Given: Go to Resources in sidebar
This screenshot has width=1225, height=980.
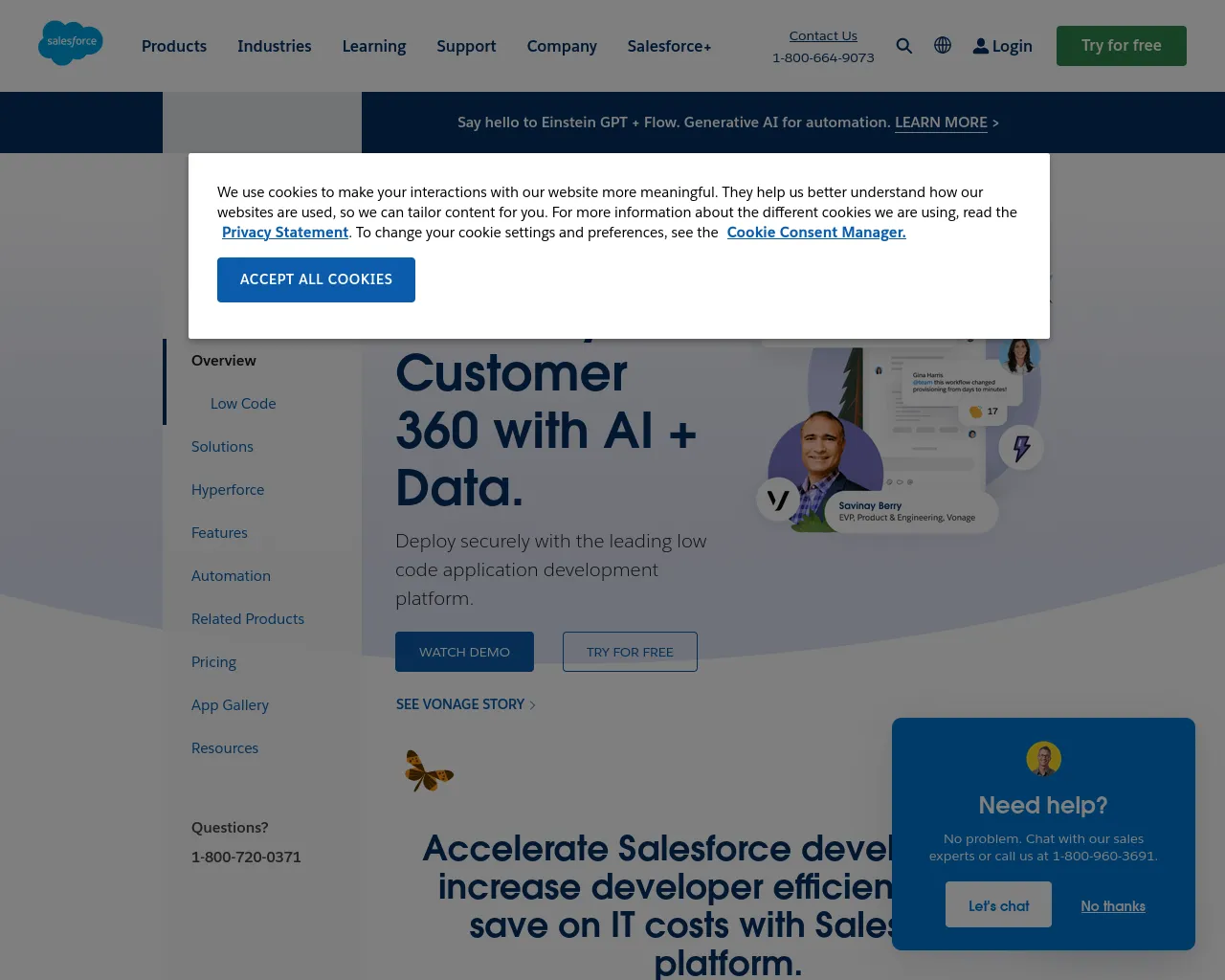Looking at the screenshot, I should pyautogui.click(x=225, y=748).
